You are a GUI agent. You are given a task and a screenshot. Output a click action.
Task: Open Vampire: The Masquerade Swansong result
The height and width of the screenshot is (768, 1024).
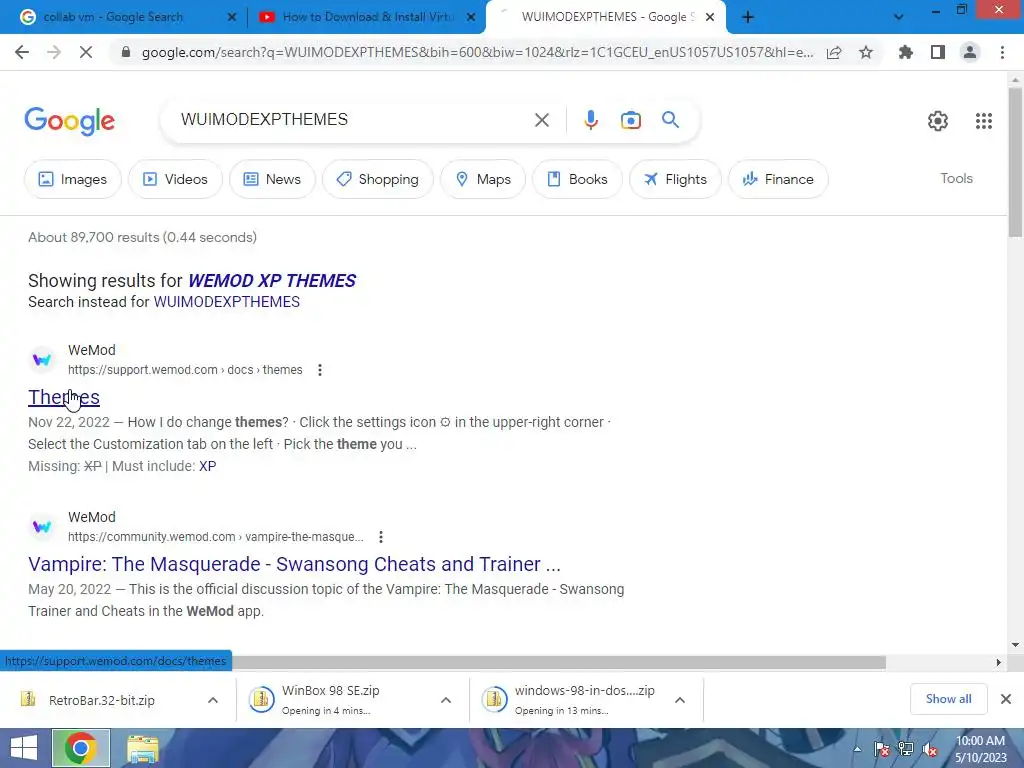[295, 564]
